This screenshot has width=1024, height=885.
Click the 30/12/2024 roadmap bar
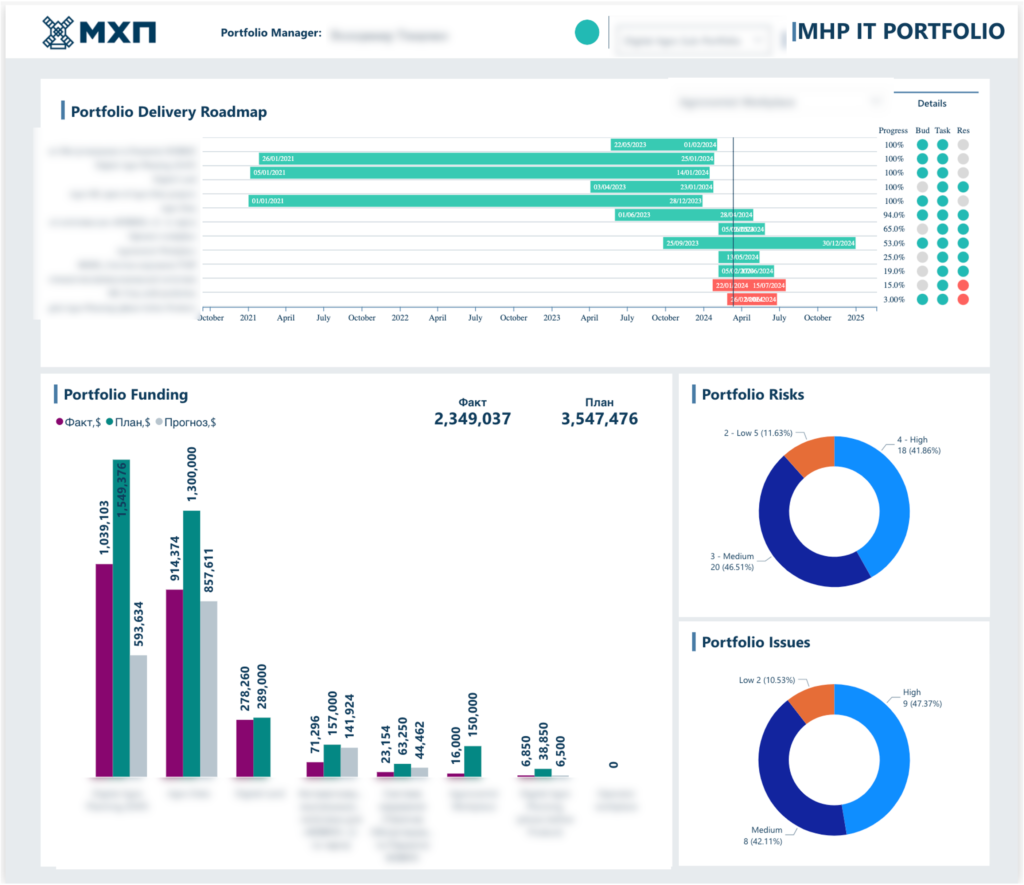(x=760, y=243)
